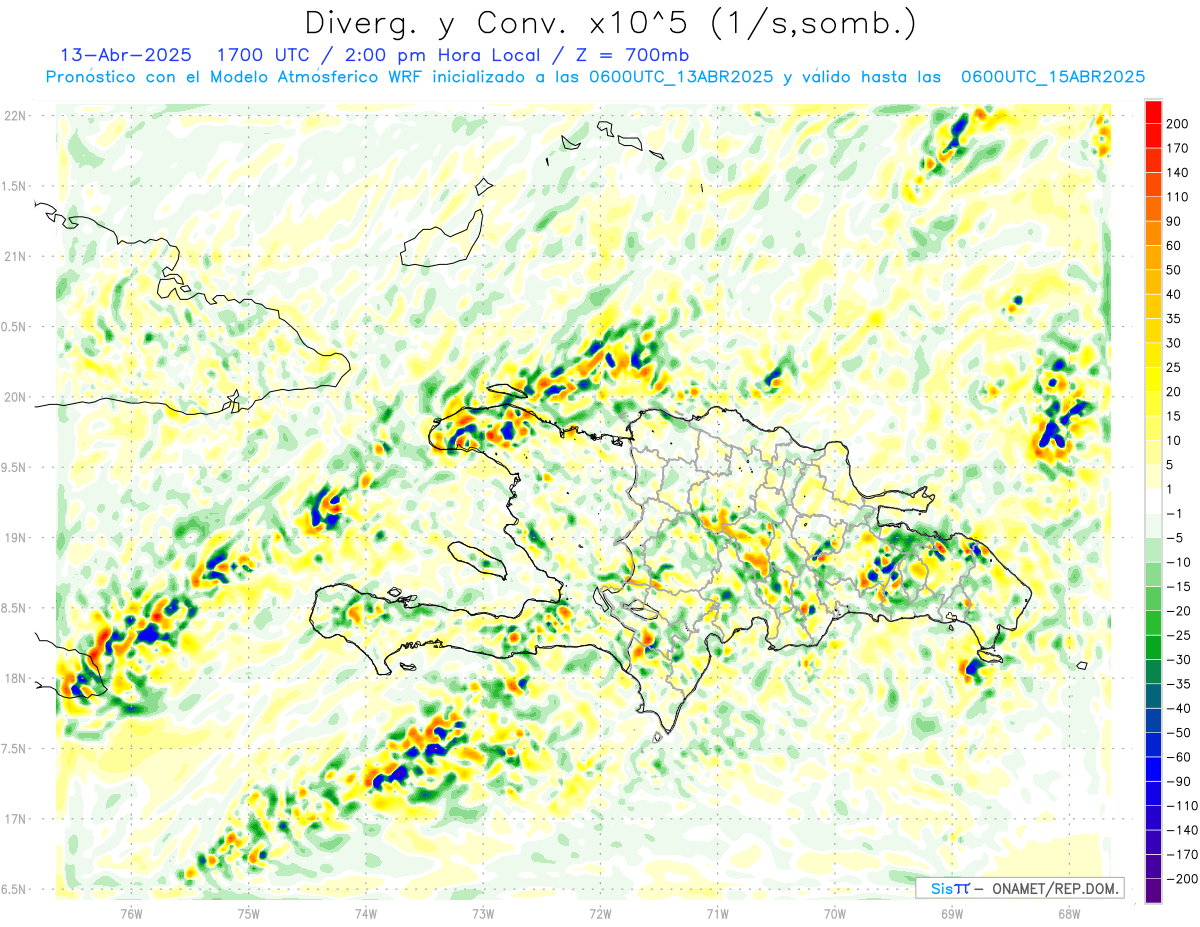Click the title 'Diverg. y Conv. x10^5'
1200x927 pixels.
(502, 23)
